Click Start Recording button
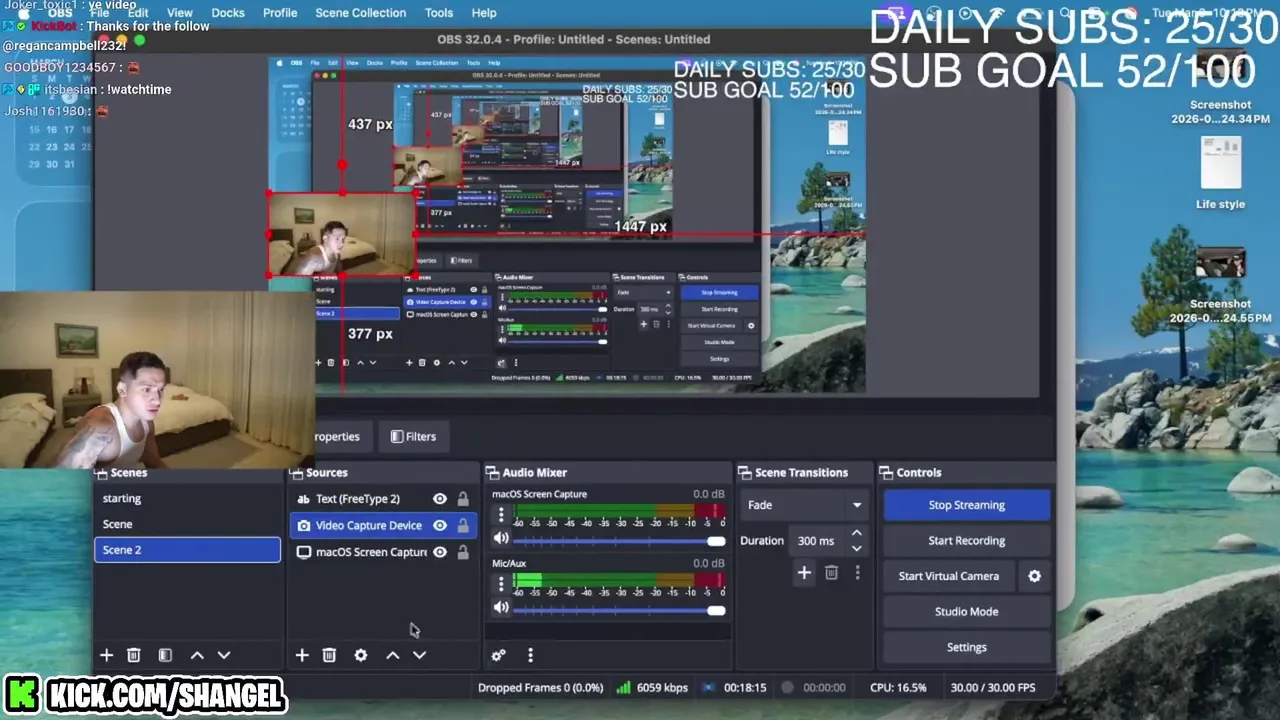The height and width of the screenshot is (720, 1280). [967, 541]
